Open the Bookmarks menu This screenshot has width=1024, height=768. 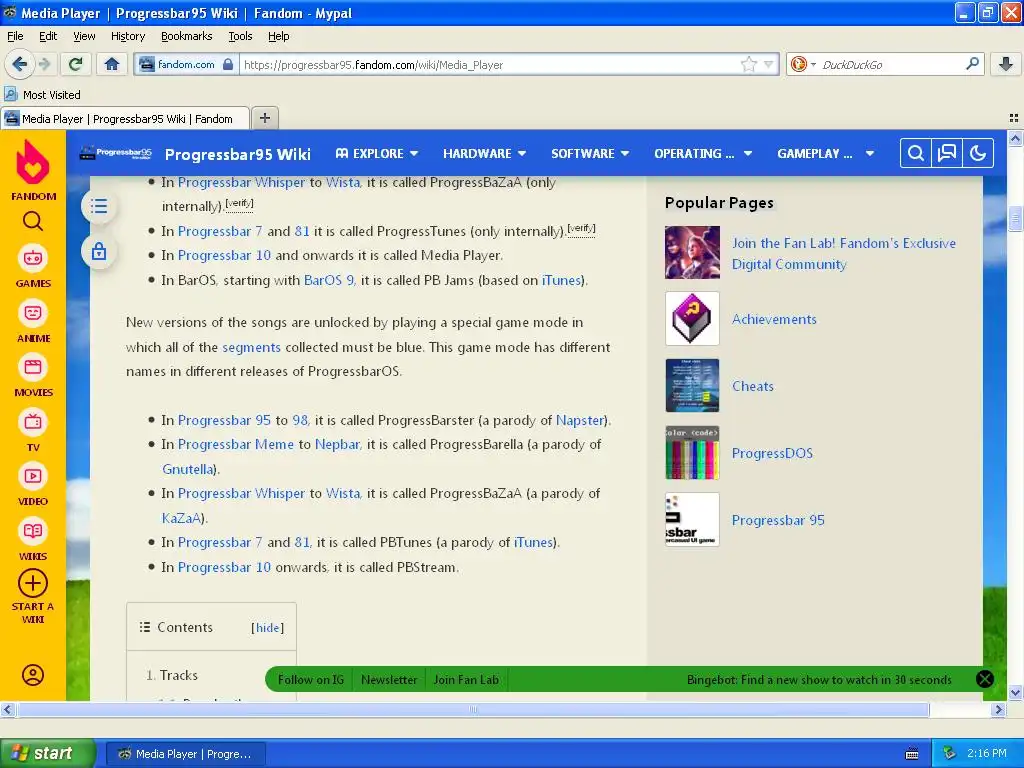(186, 37)
